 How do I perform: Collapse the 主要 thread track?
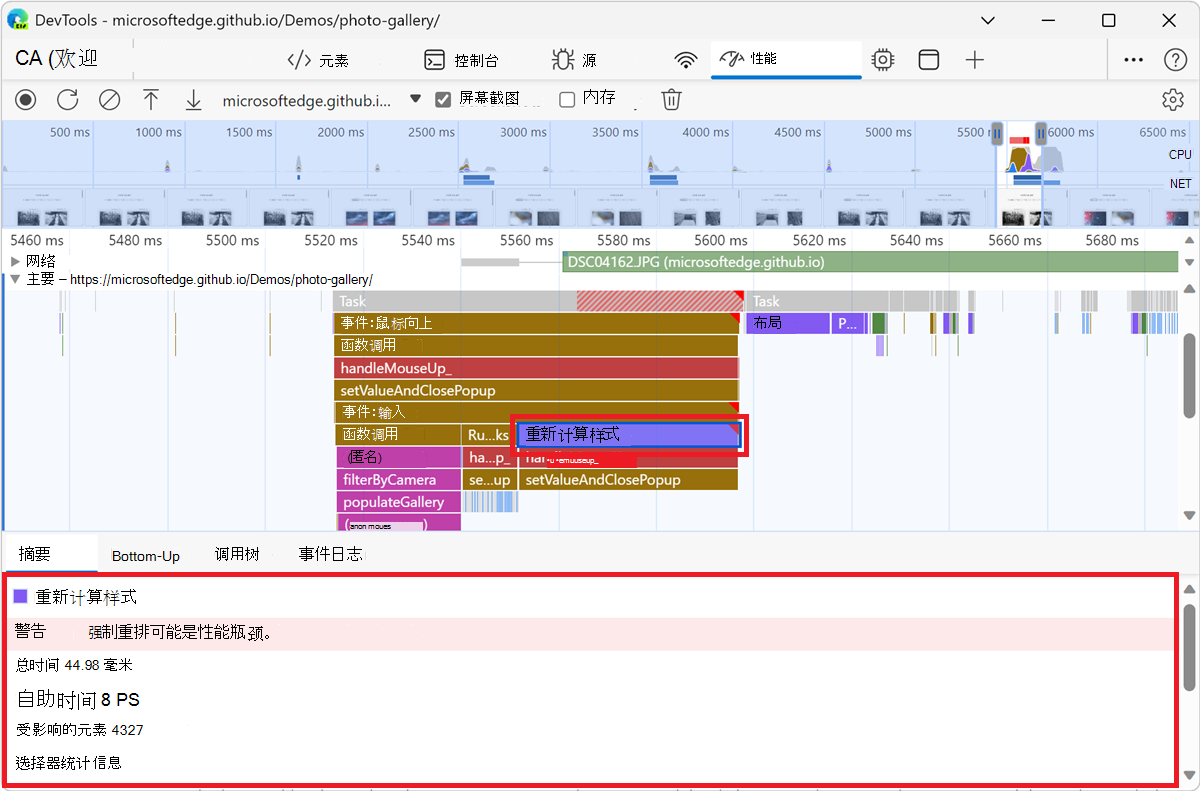[x=15, y=279]
